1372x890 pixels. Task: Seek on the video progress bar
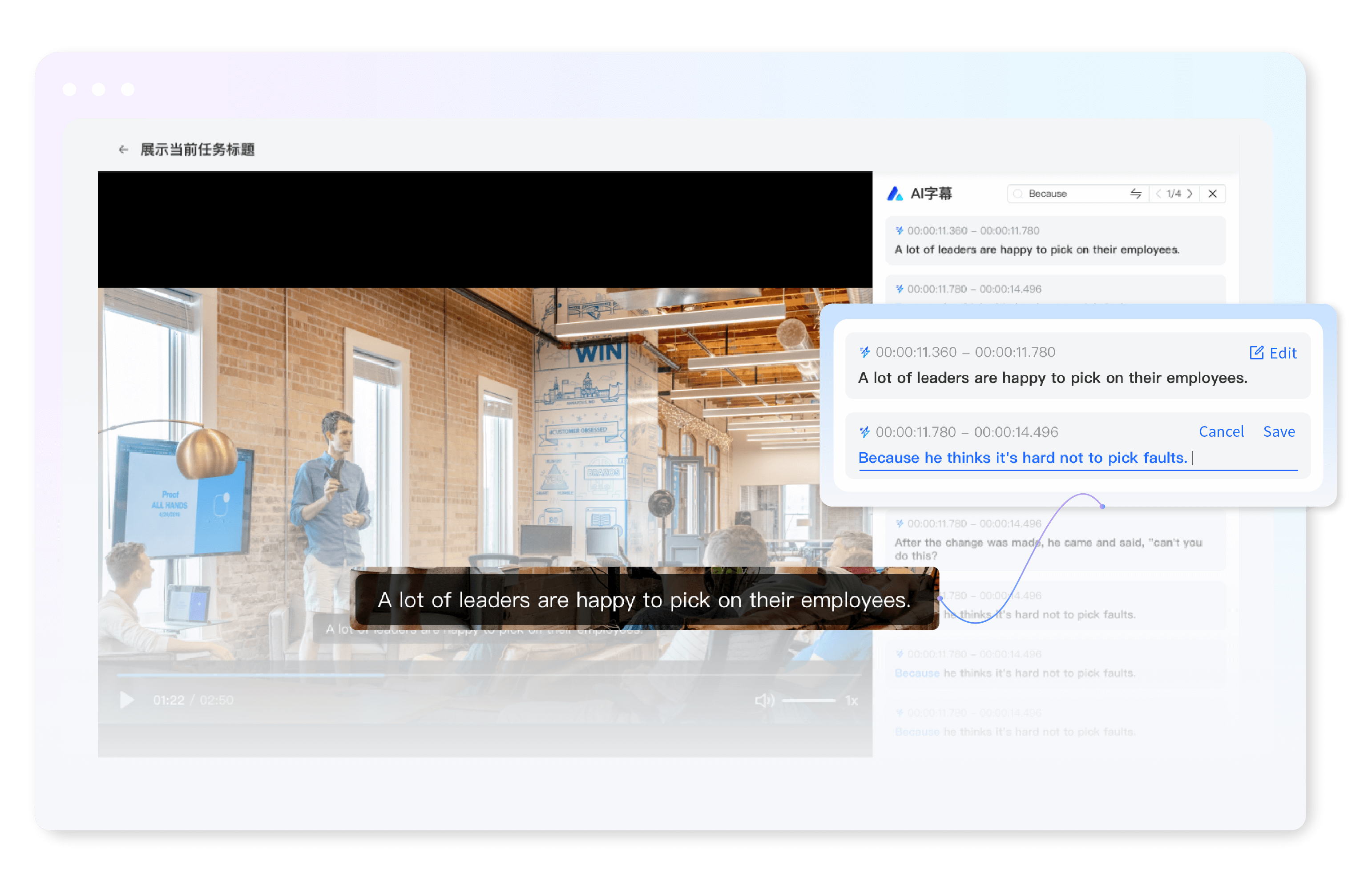pos(488,674)
